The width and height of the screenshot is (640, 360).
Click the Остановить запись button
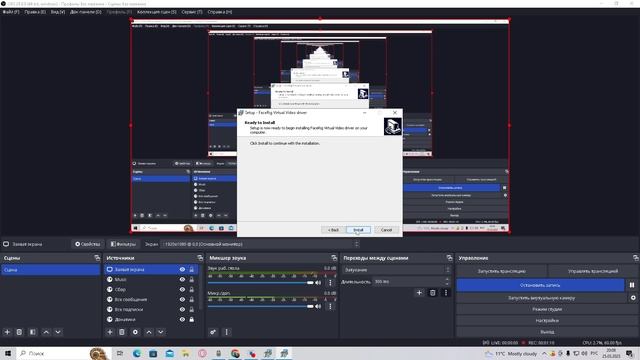[540, 285]
